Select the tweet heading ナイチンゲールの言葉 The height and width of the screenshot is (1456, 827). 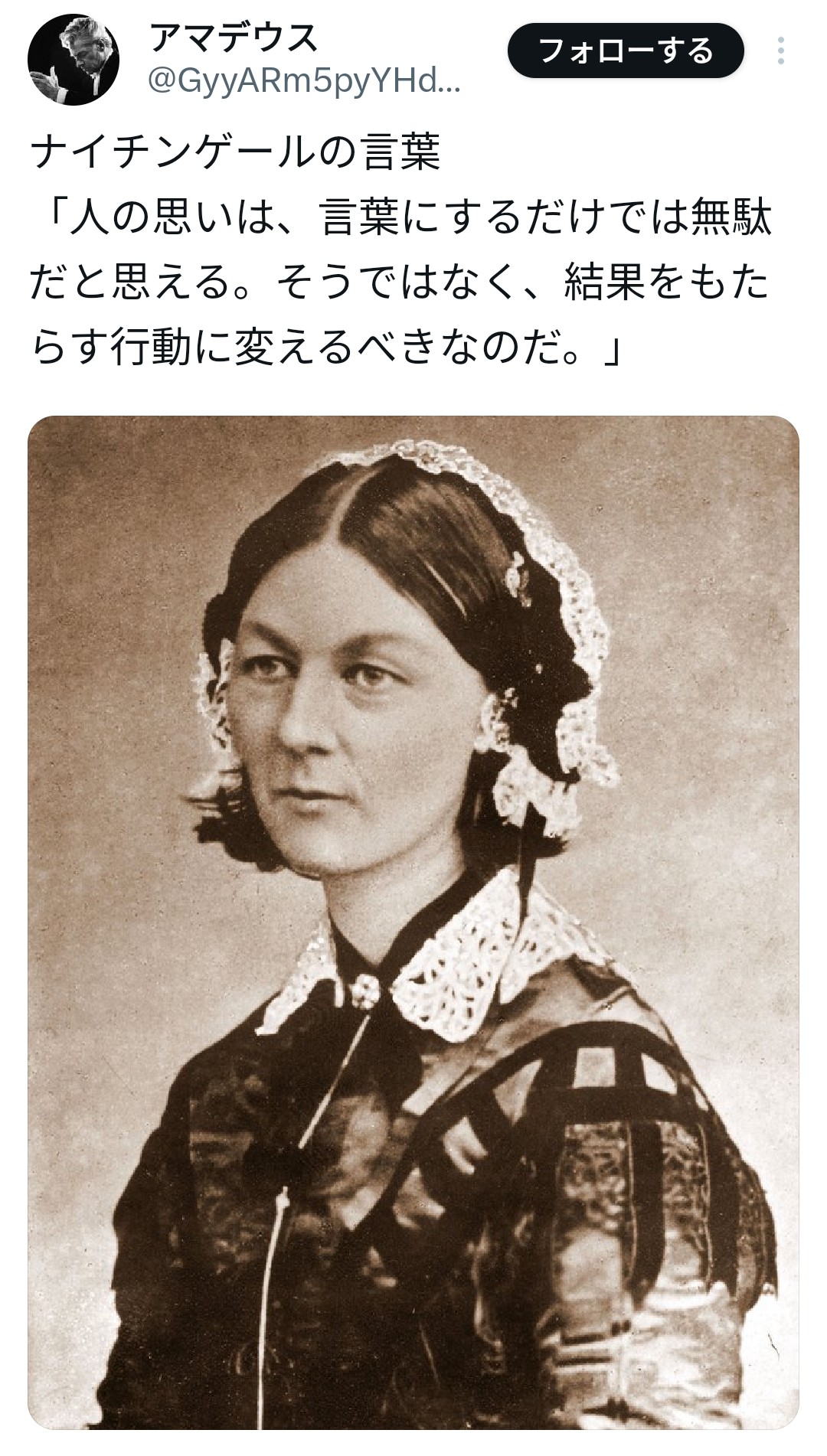tap(236, 152)
